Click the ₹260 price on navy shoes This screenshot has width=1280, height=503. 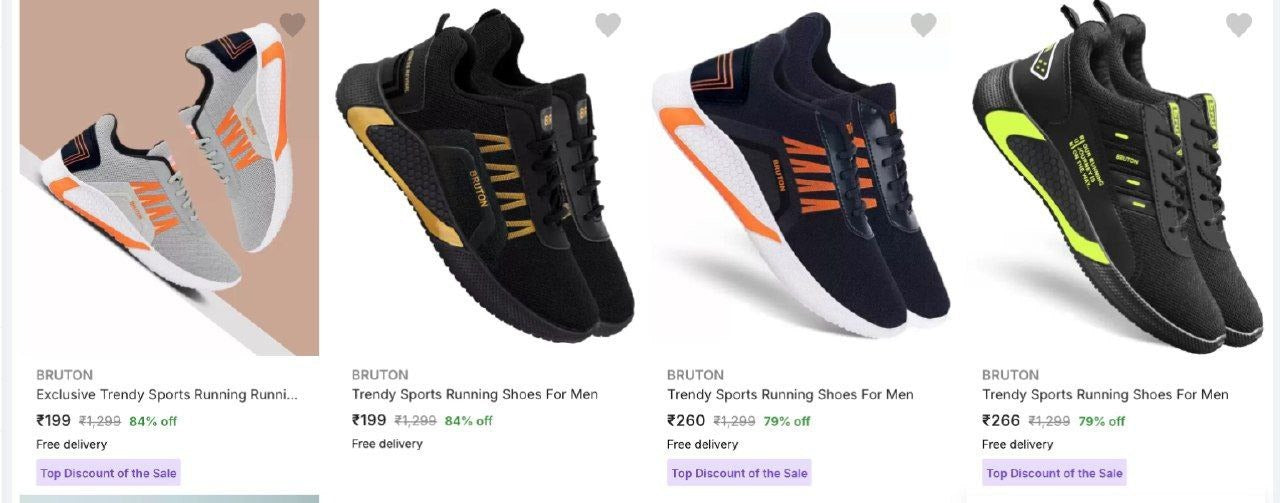click(686, 421)
